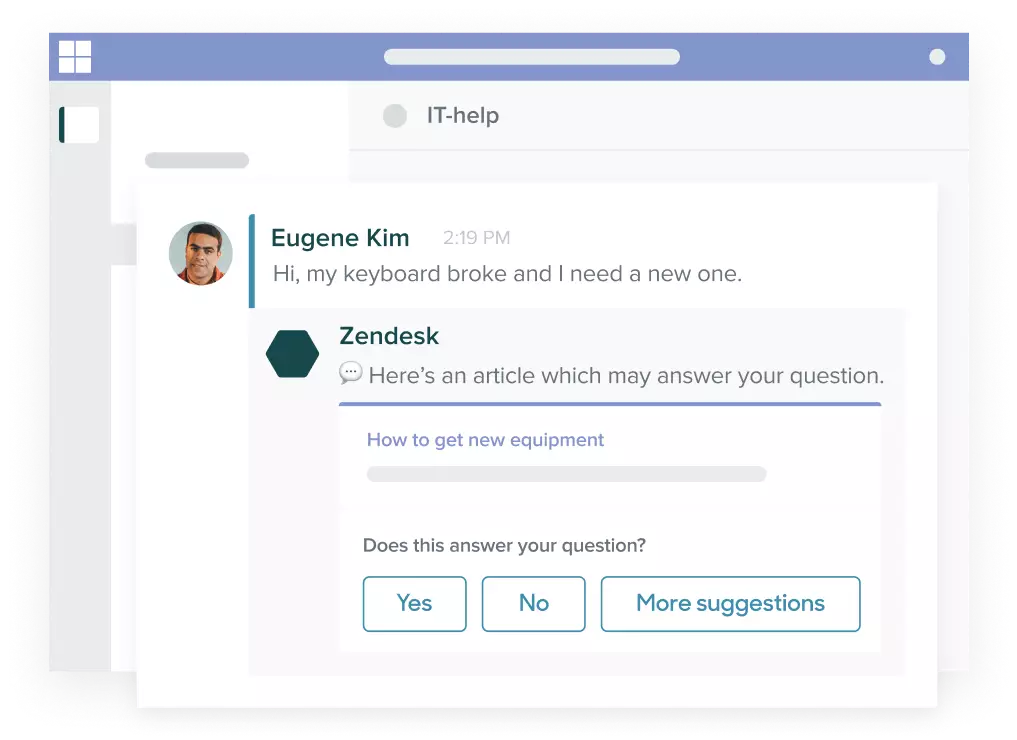The height and width of the screenshot is (740, 1017).
Task: Open the IT-help channel title
Action: click(463, 115)
